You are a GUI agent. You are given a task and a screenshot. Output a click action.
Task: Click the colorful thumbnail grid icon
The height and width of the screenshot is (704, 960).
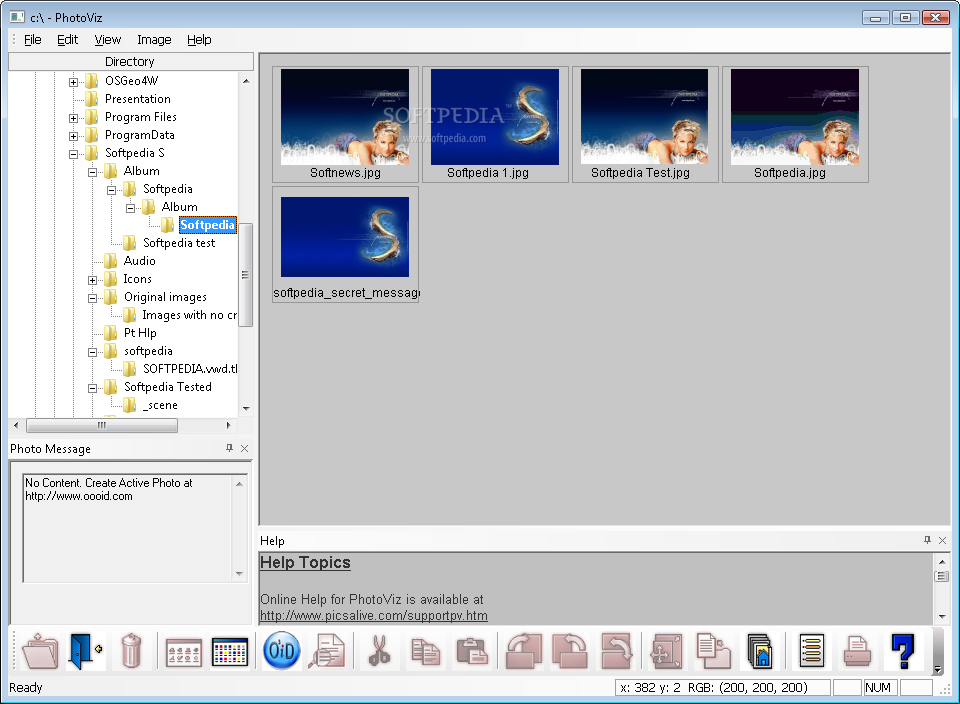pyautogui.click(x=230, y=652)
